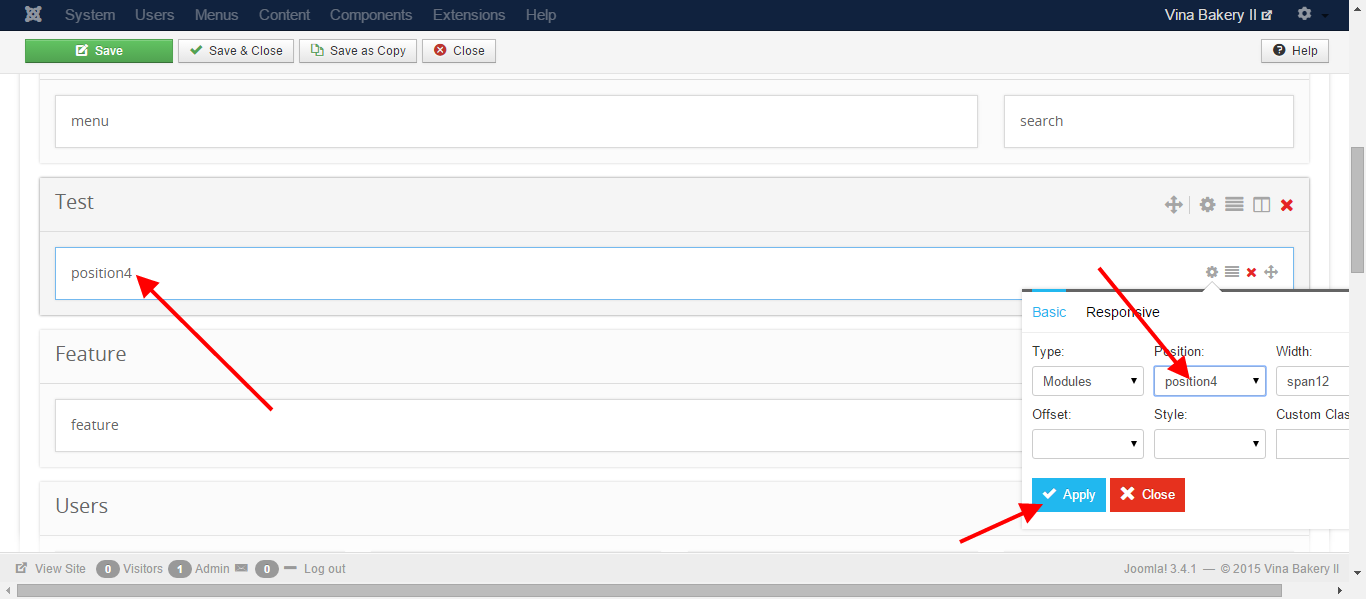The width and height of the screenshot is (1366, 599).
Task: Remove the position4 column
Action: (x=1251, y=272)
